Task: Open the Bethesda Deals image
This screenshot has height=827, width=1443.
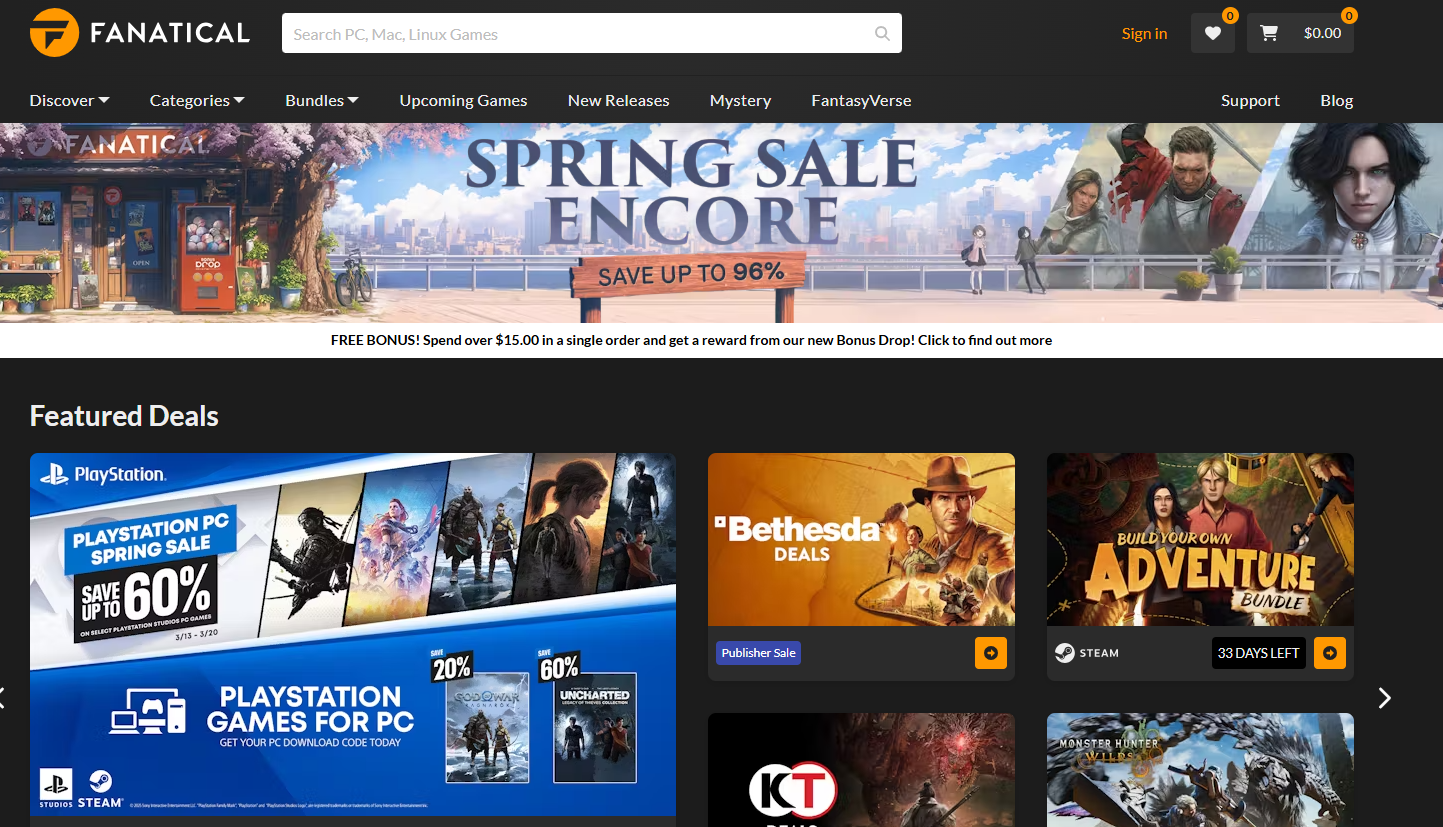Action: 861,540
